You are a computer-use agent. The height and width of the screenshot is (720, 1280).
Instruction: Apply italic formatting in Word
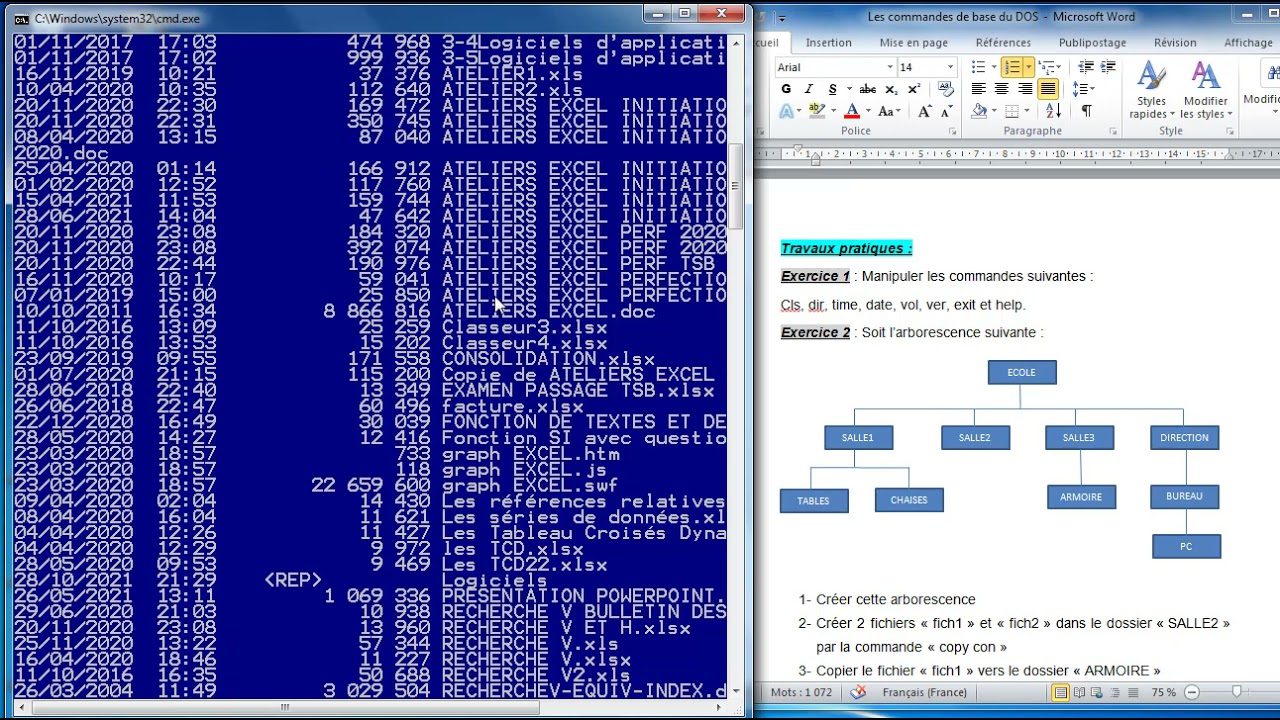tap(809, 89)
